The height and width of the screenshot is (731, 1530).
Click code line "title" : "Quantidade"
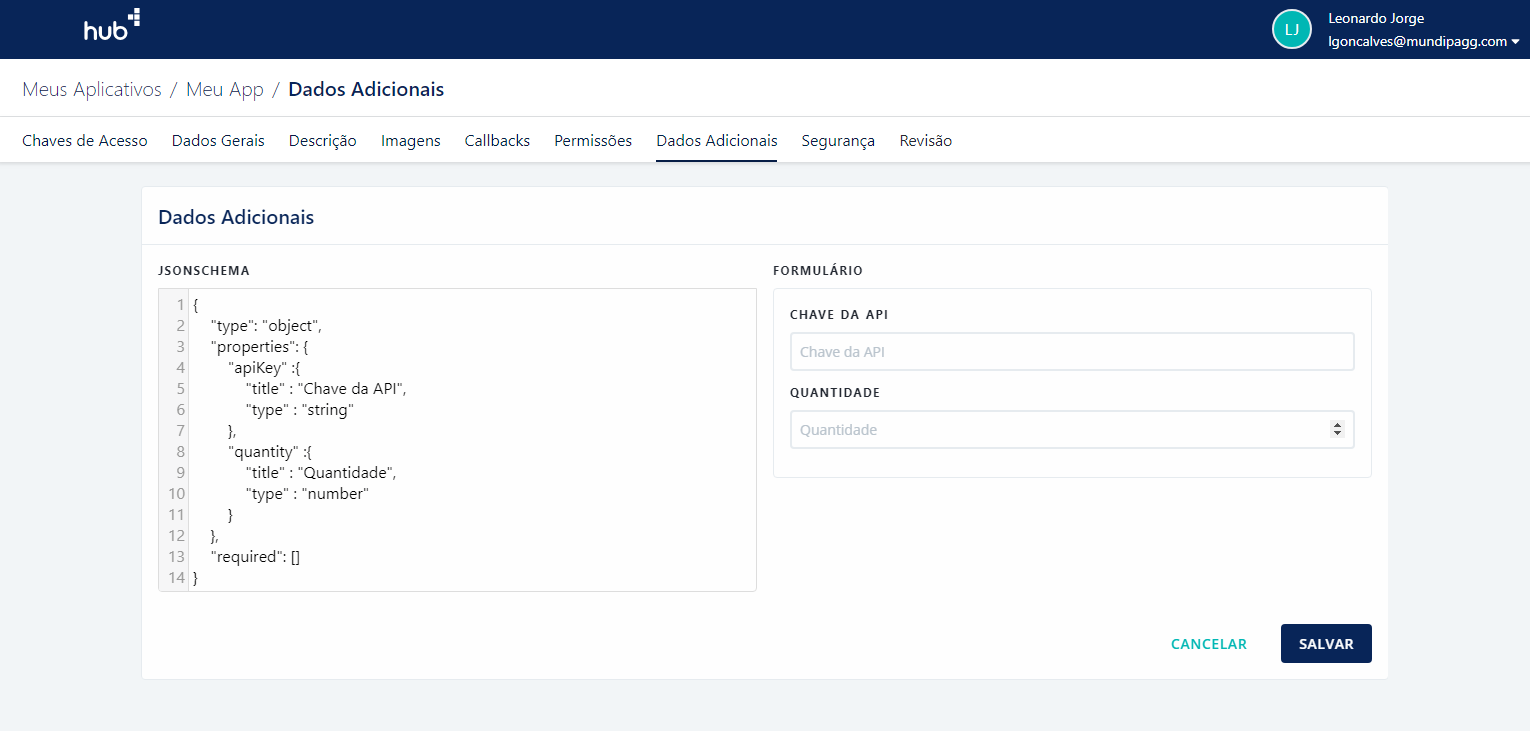coord(322,473)
